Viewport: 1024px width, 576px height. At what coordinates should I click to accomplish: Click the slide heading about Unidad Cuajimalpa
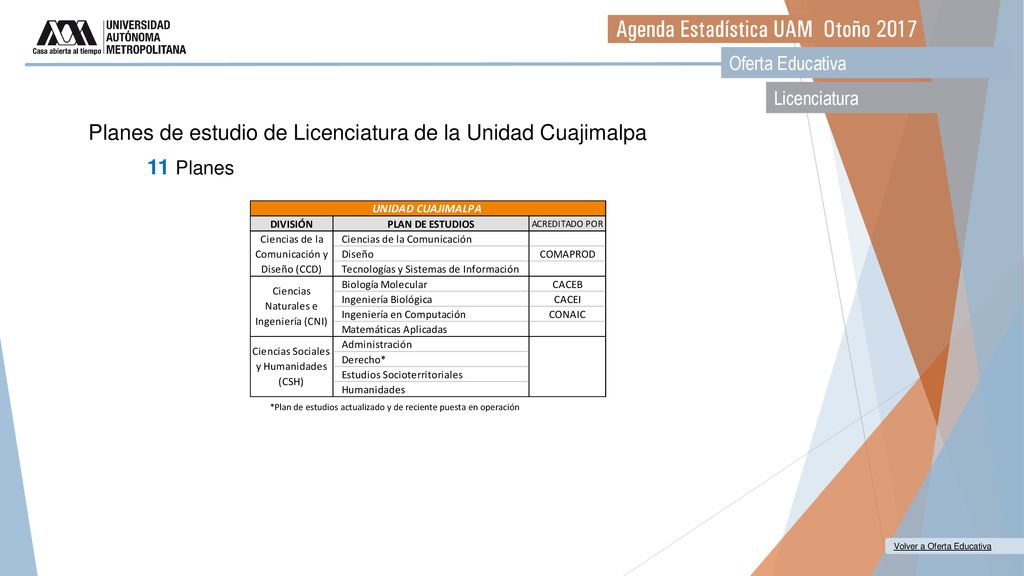click(367, 133)
